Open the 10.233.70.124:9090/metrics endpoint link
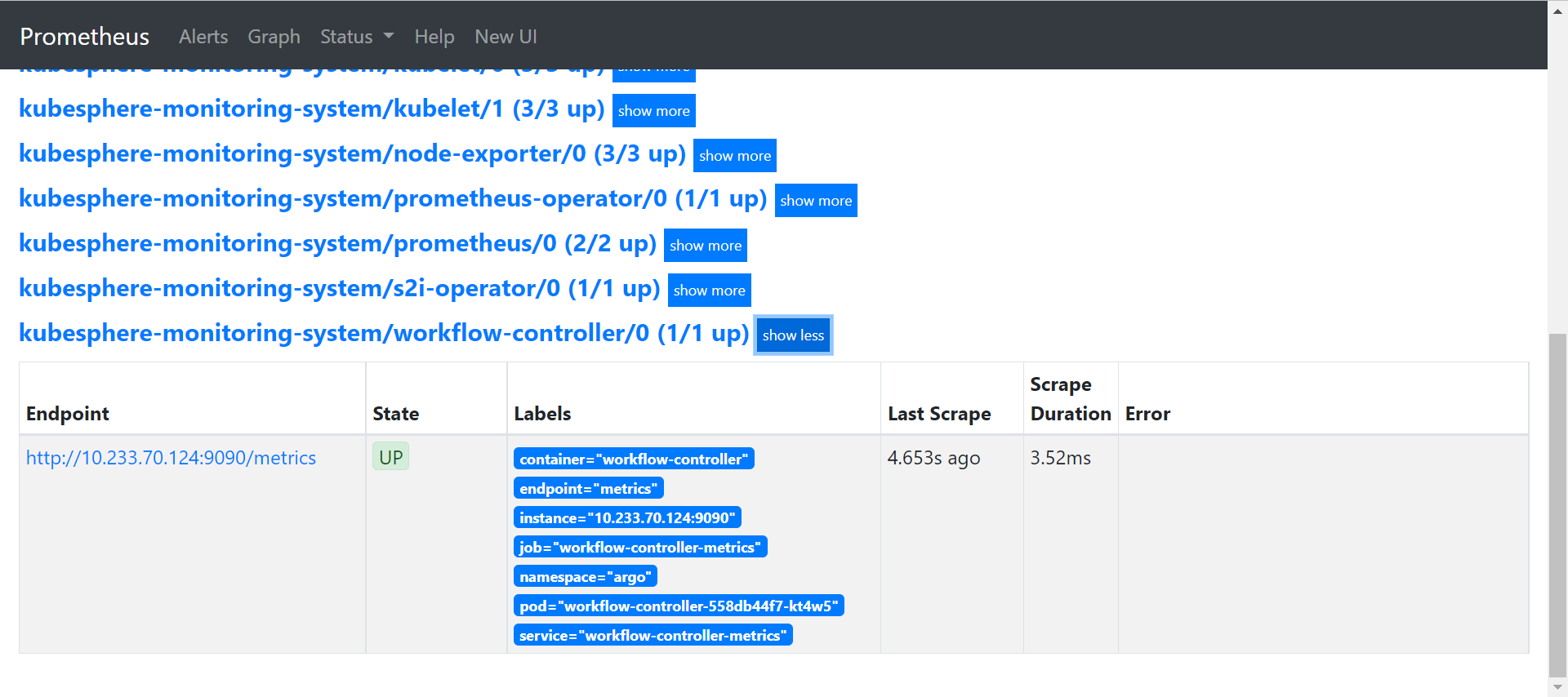The width and height of the screenshot is (1568, 697). coord(171,458)
